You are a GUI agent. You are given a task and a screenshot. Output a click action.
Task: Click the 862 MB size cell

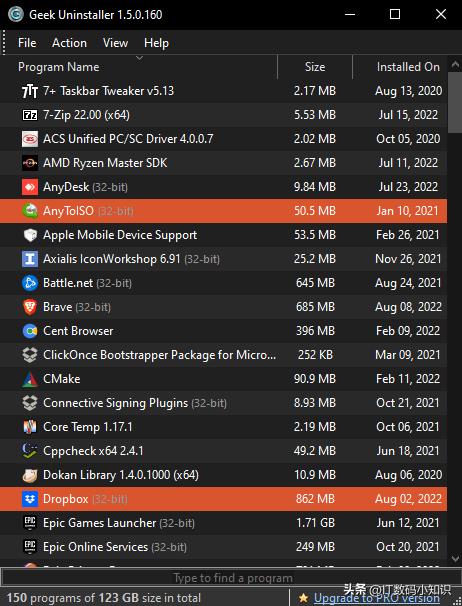(315, 499)
